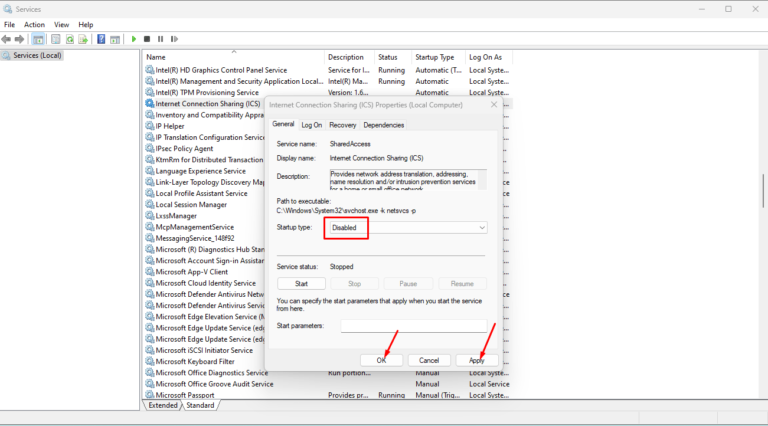
Task: Click the gear icon beside McpManagementService
Action: point(149,227)
